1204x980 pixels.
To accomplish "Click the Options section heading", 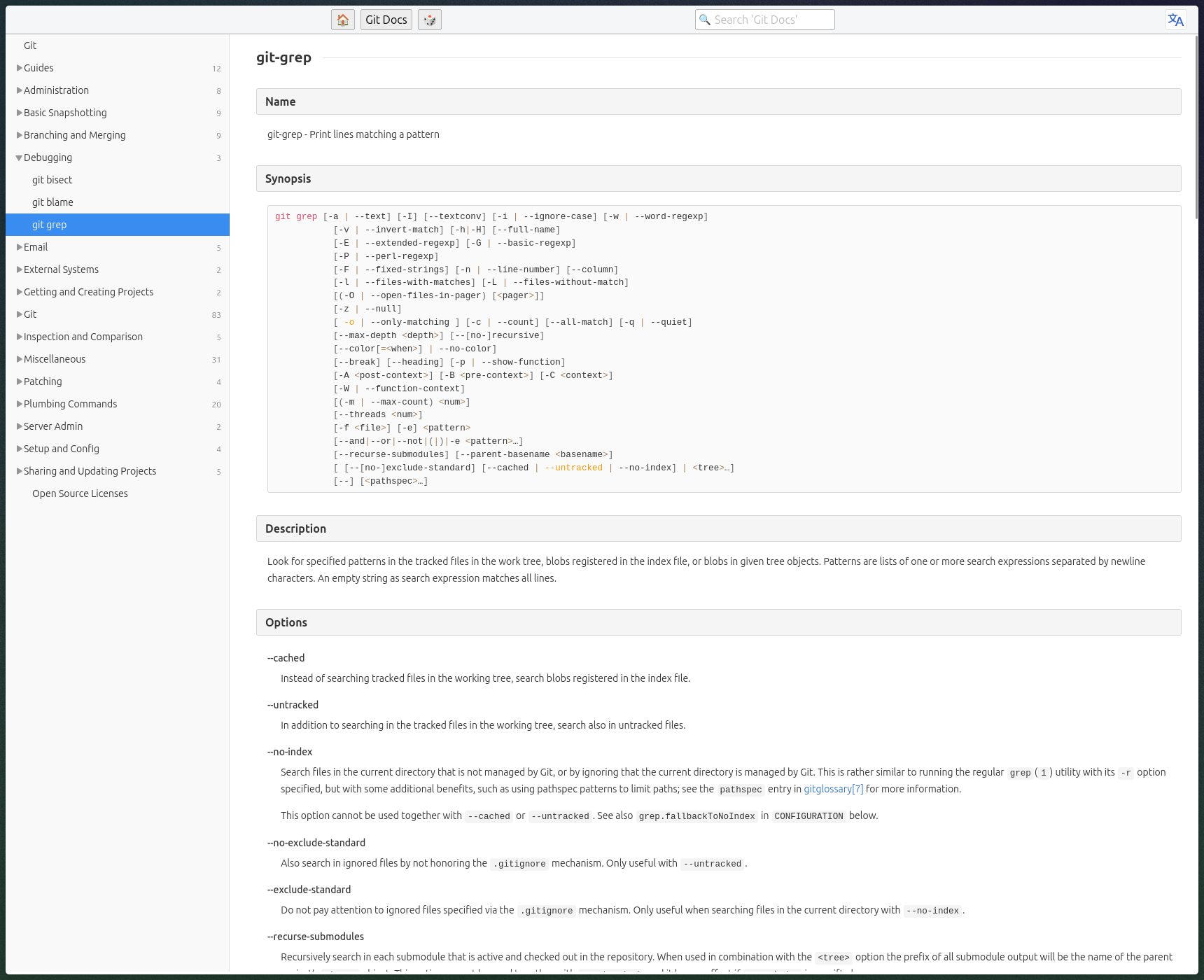I will [718, 622].
